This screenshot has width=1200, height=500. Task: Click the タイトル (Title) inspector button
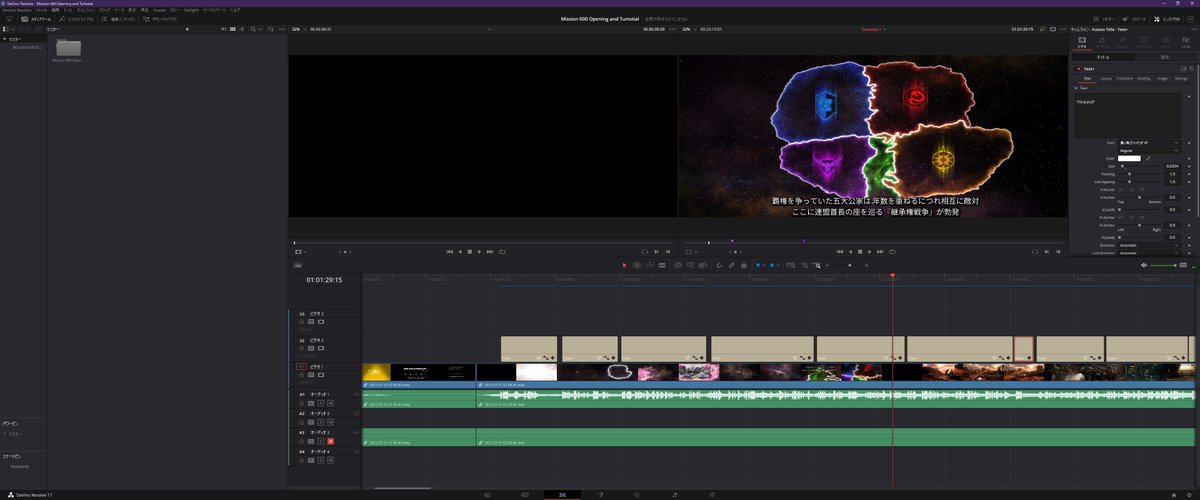tap(1103, 57)
